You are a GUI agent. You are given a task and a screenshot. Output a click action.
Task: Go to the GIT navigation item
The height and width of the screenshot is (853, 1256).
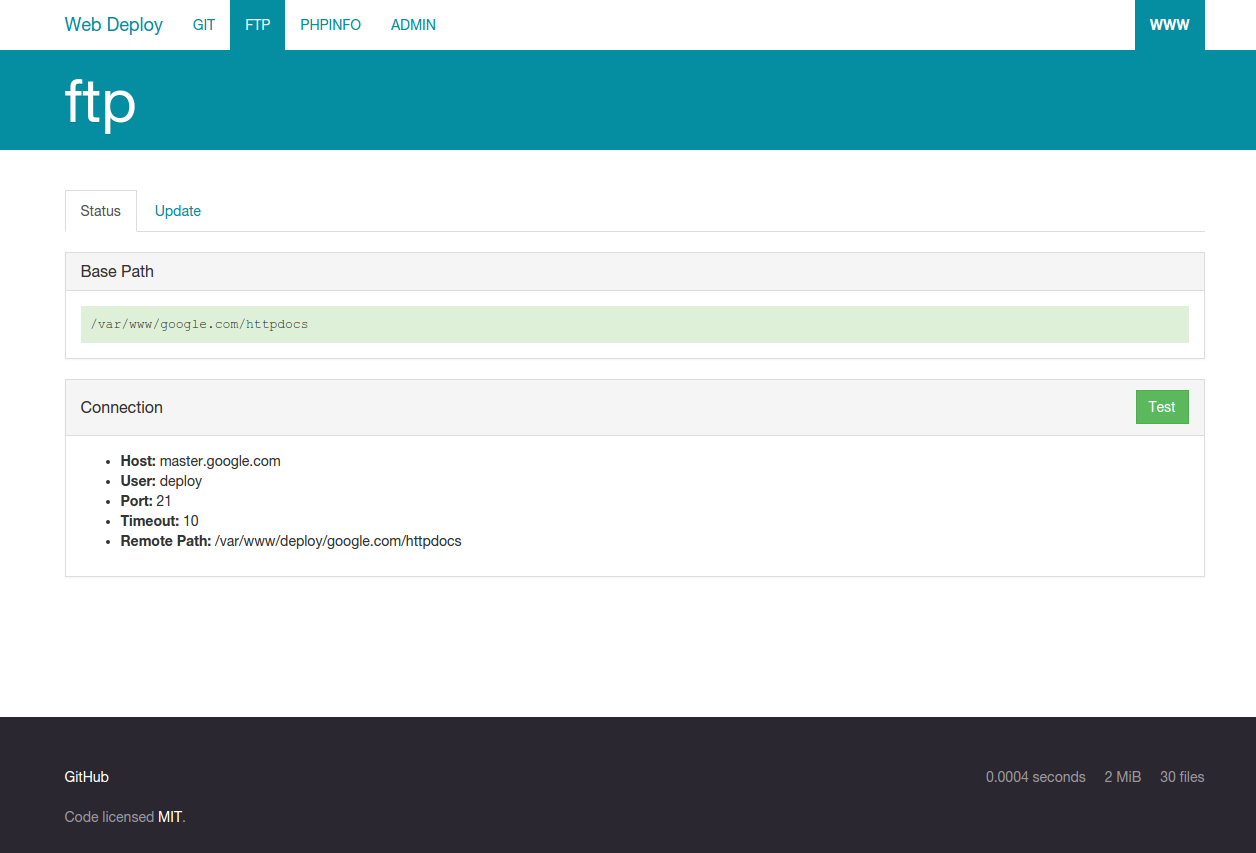pyautogui.click(x=204, y=25)
